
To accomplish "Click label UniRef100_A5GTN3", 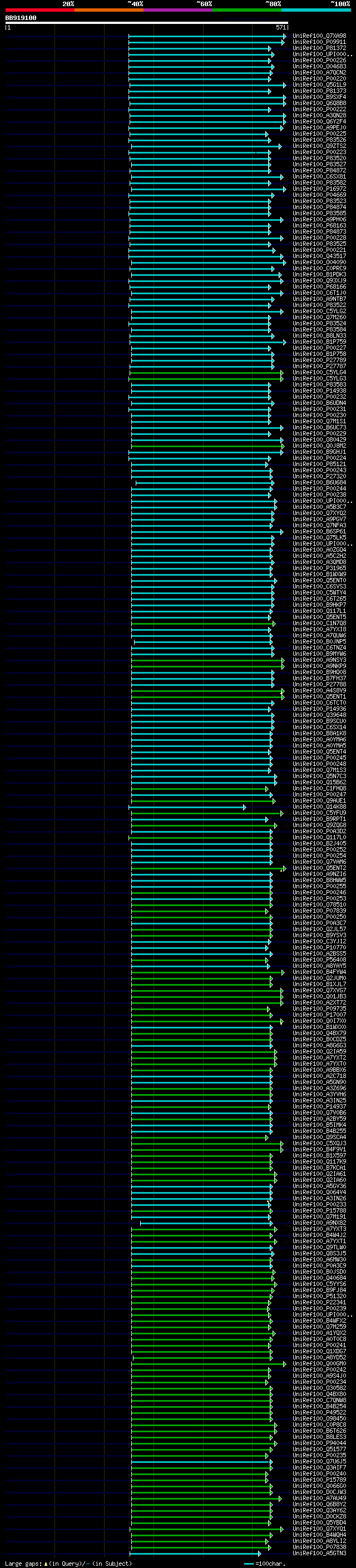I will [319, 1554].
